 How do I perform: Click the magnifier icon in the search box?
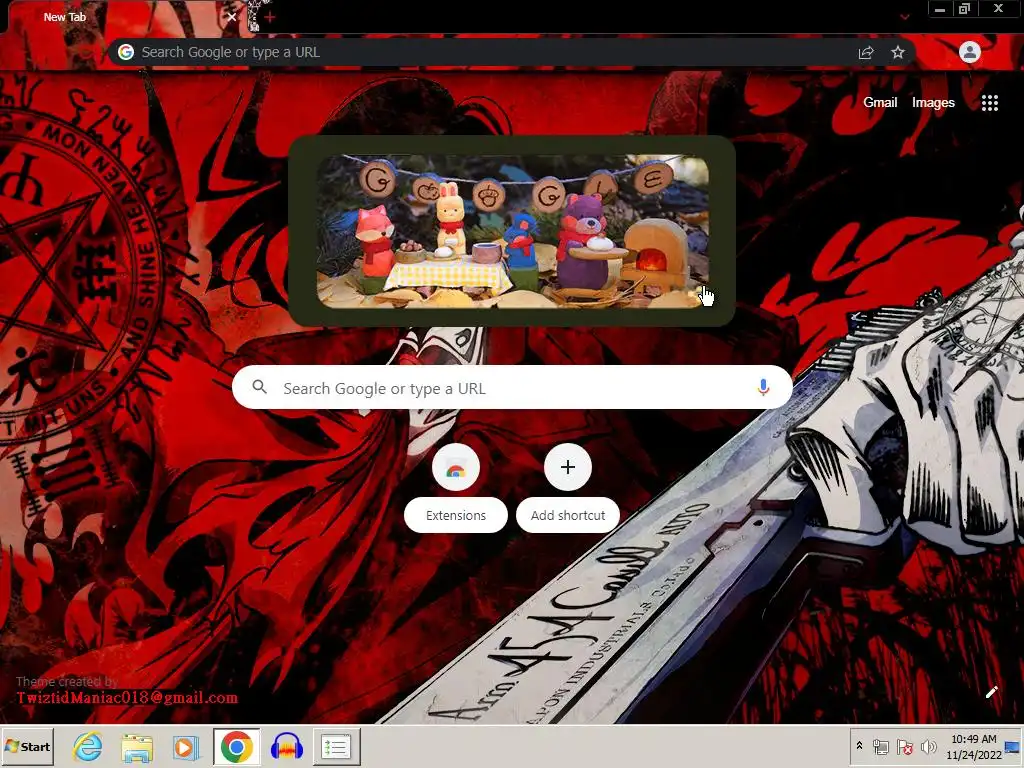[259, 387]
